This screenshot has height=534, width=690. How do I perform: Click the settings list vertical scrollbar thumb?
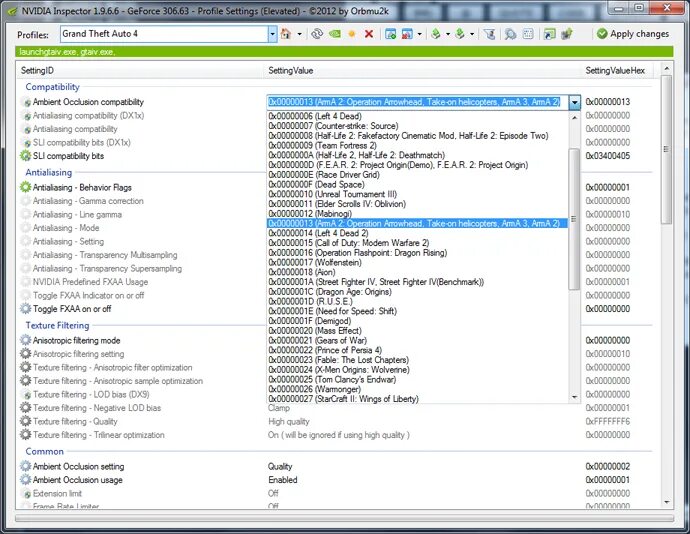(666, 149)
